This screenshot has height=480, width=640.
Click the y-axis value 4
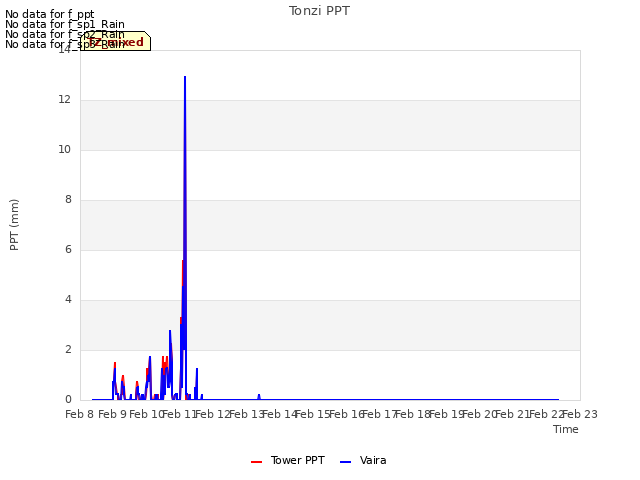68,300
